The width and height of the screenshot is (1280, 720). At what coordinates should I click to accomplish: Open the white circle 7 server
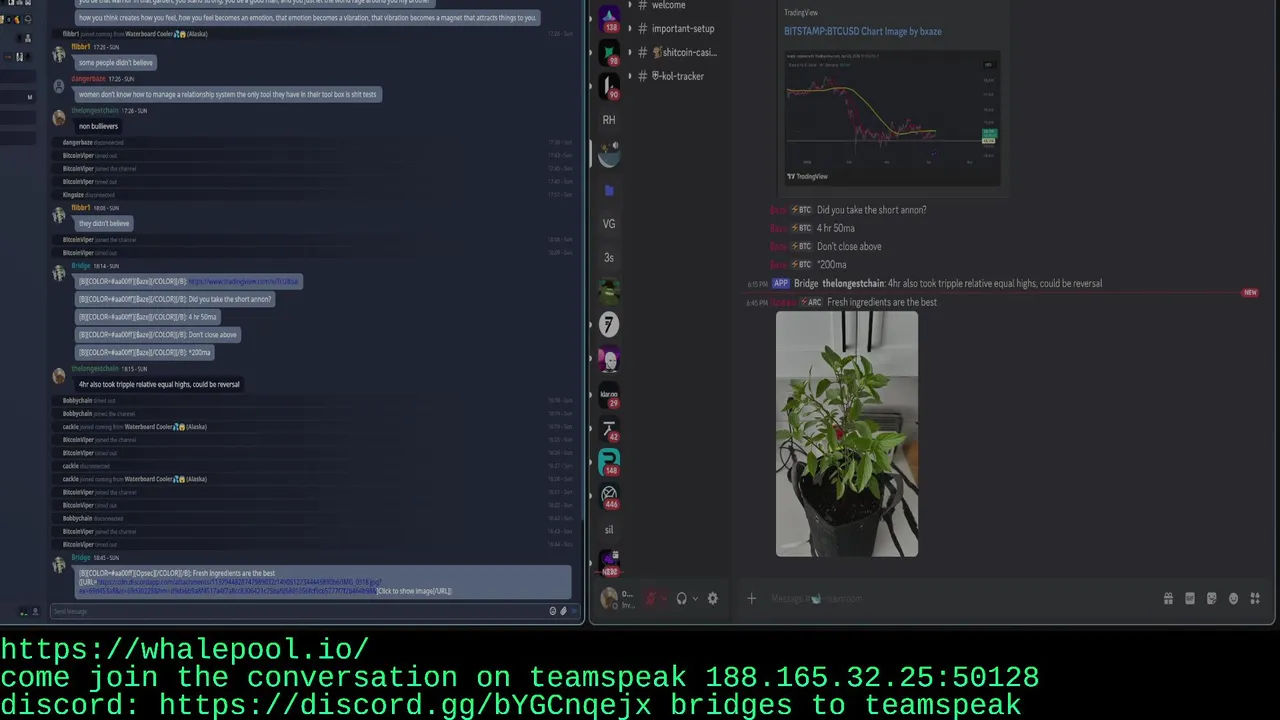pos(609,324)
